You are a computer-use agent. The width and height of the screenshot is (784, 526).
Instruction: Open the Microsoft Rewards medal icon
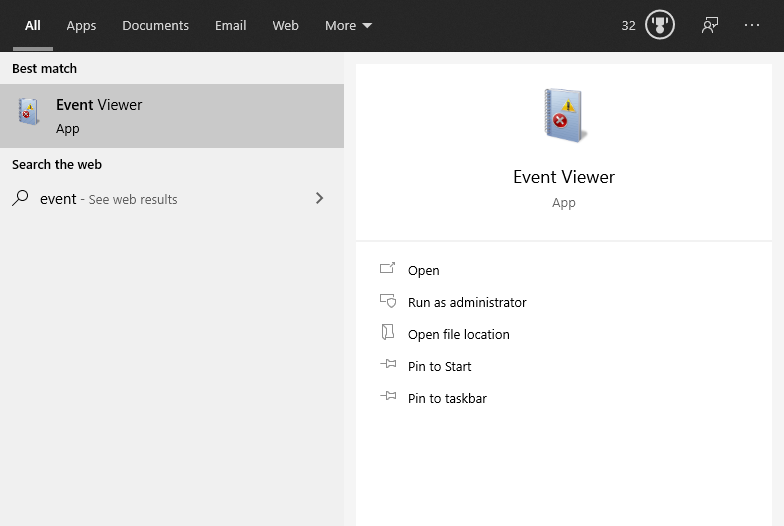[660, 25]
